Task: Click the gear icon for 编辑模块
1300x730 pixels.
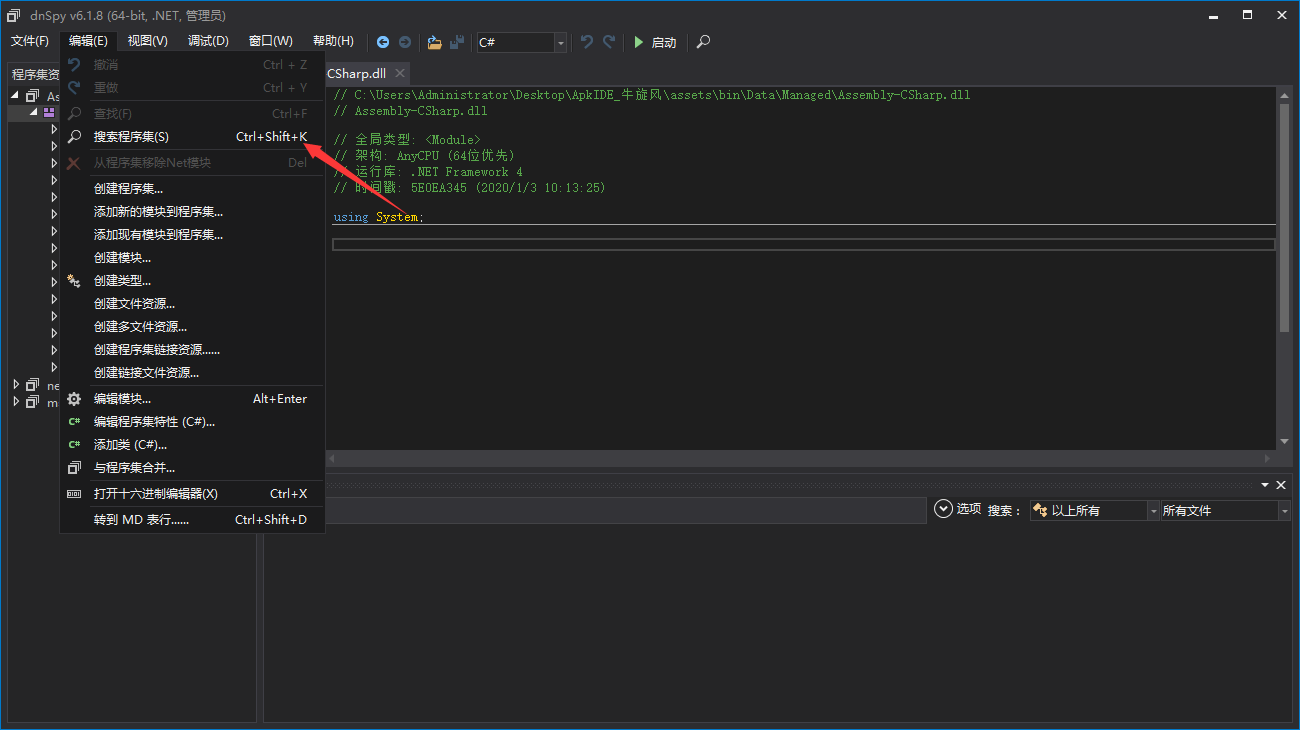Action: 74,399
